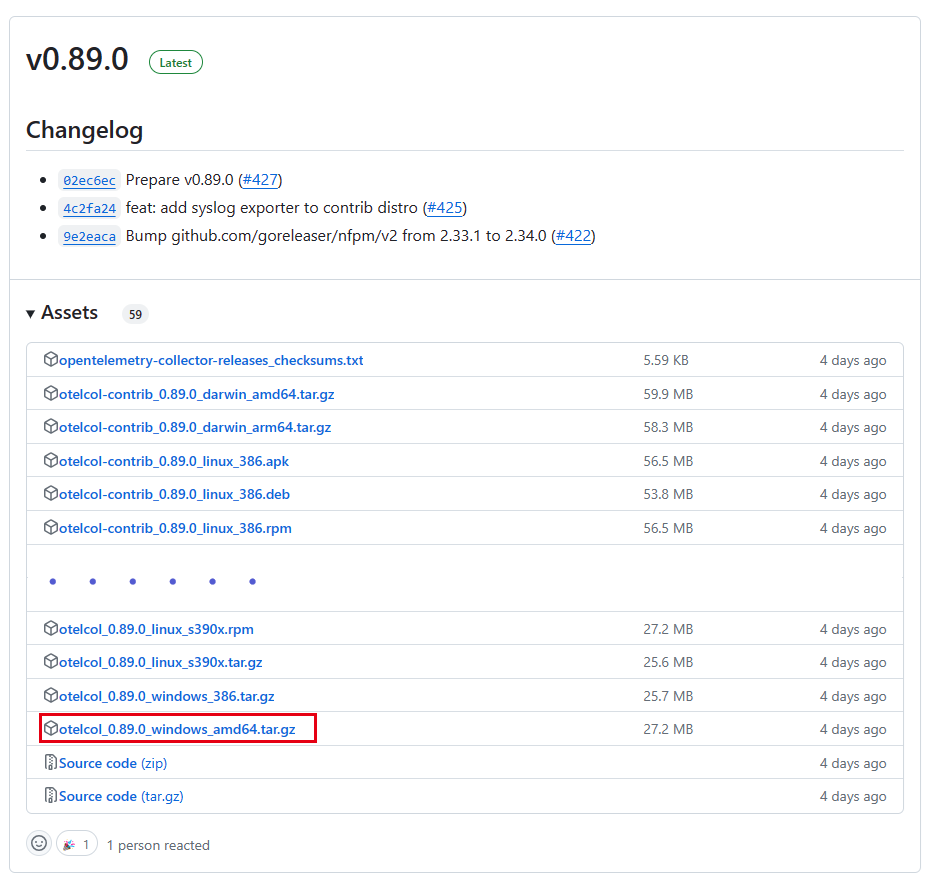Download the opentelemetry-collector-releases checksums file
930x878 pixels.
coord(210,360)
